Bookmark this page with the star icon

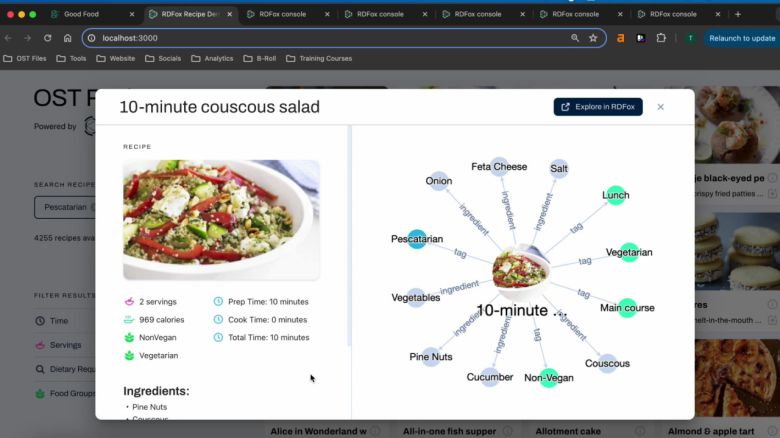tap(593, 38)
